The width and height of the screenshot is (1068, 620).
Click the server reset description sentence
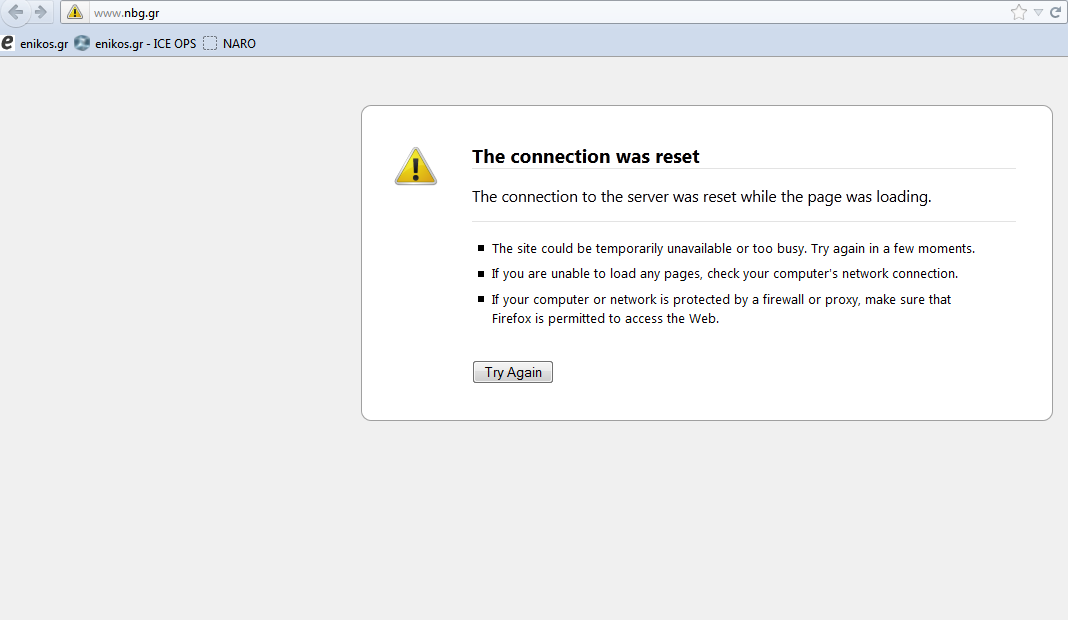tap(701, 197)
